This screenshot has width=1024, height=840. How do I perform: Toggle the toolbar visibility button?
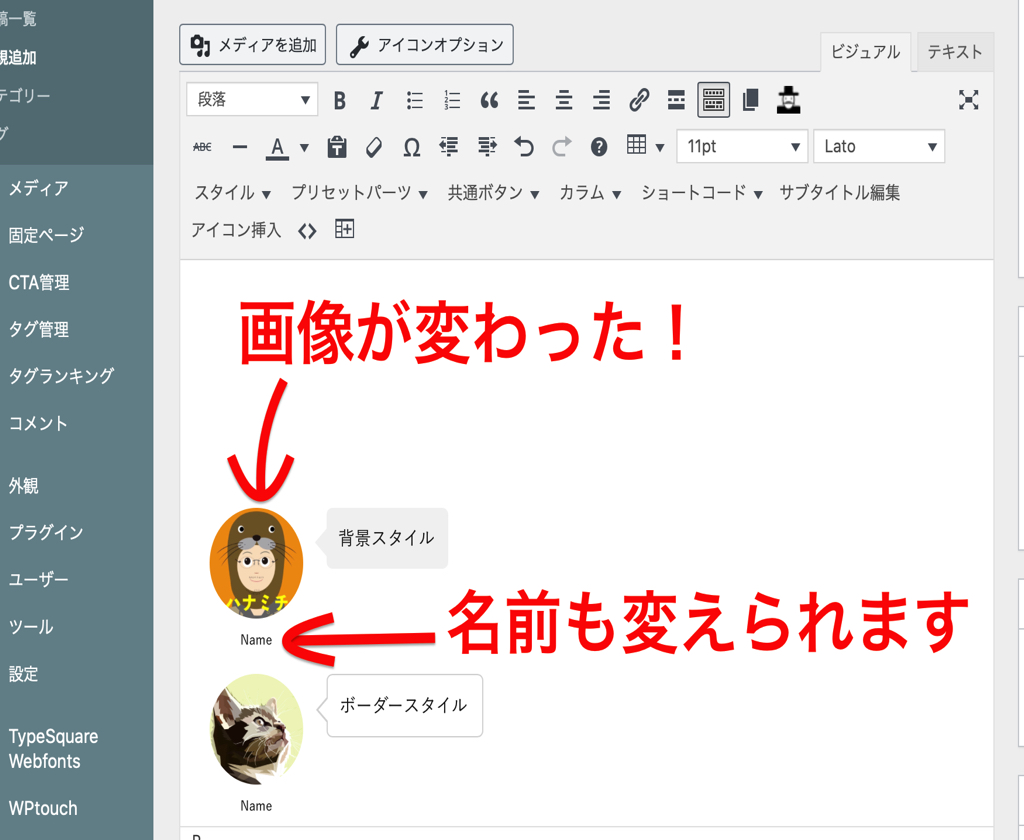coord(714,100)
